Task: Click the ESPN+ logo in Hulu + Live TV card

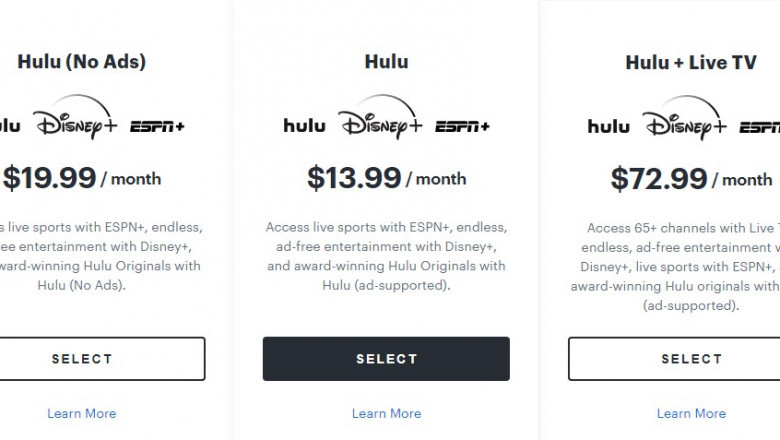Action: click(760, 127)
